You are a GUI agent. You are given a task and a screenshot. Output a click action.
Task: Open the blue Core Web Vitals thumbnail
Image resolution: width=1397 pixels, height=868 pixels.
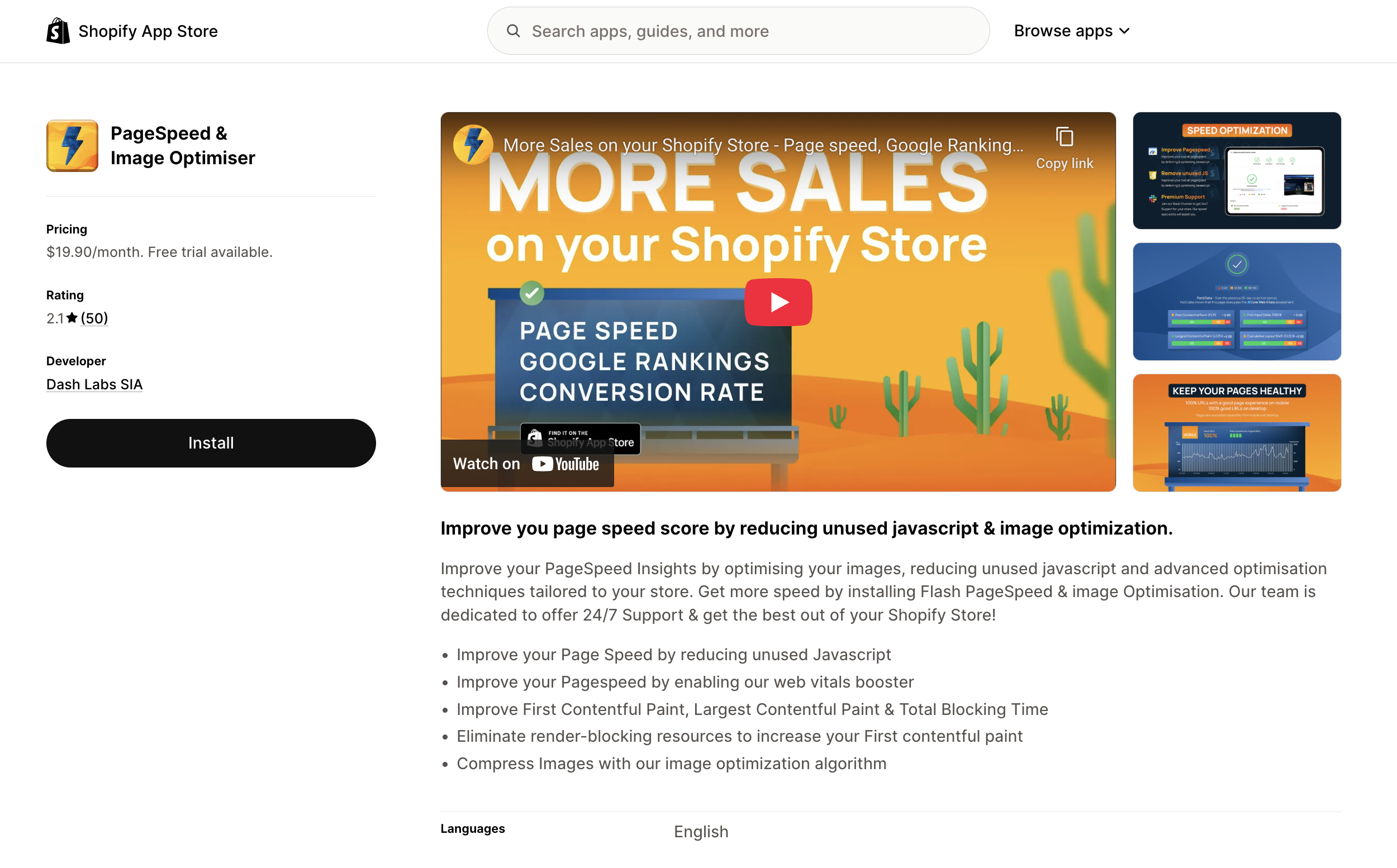pos(1236,302)
